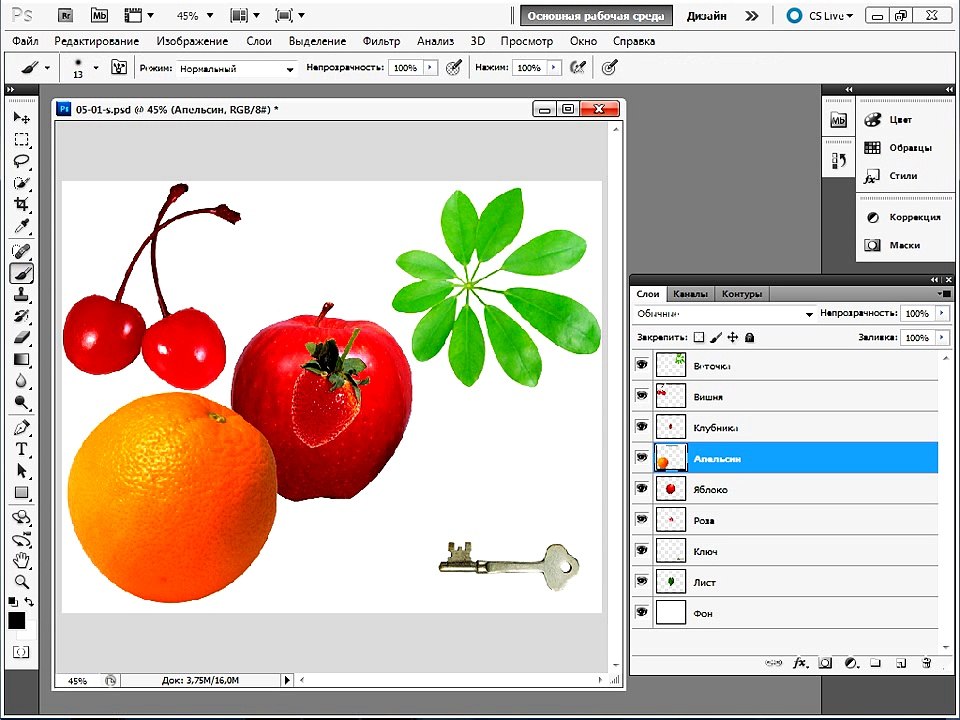The image size is (960, 720).
Task: Open the Непрозрачность slider arrow in options bar
Action: [431, 67]
